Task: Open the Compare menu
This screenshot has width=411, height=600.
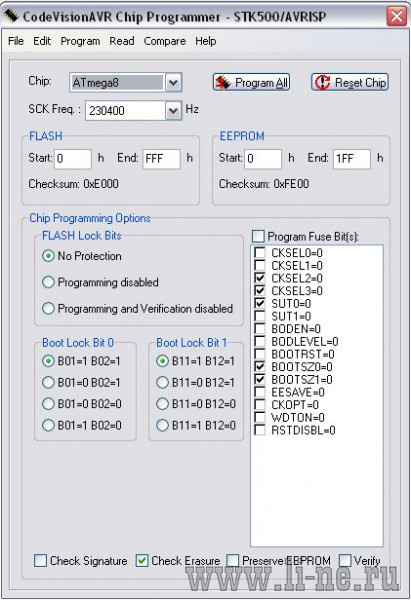Action: tap(165, 41)
